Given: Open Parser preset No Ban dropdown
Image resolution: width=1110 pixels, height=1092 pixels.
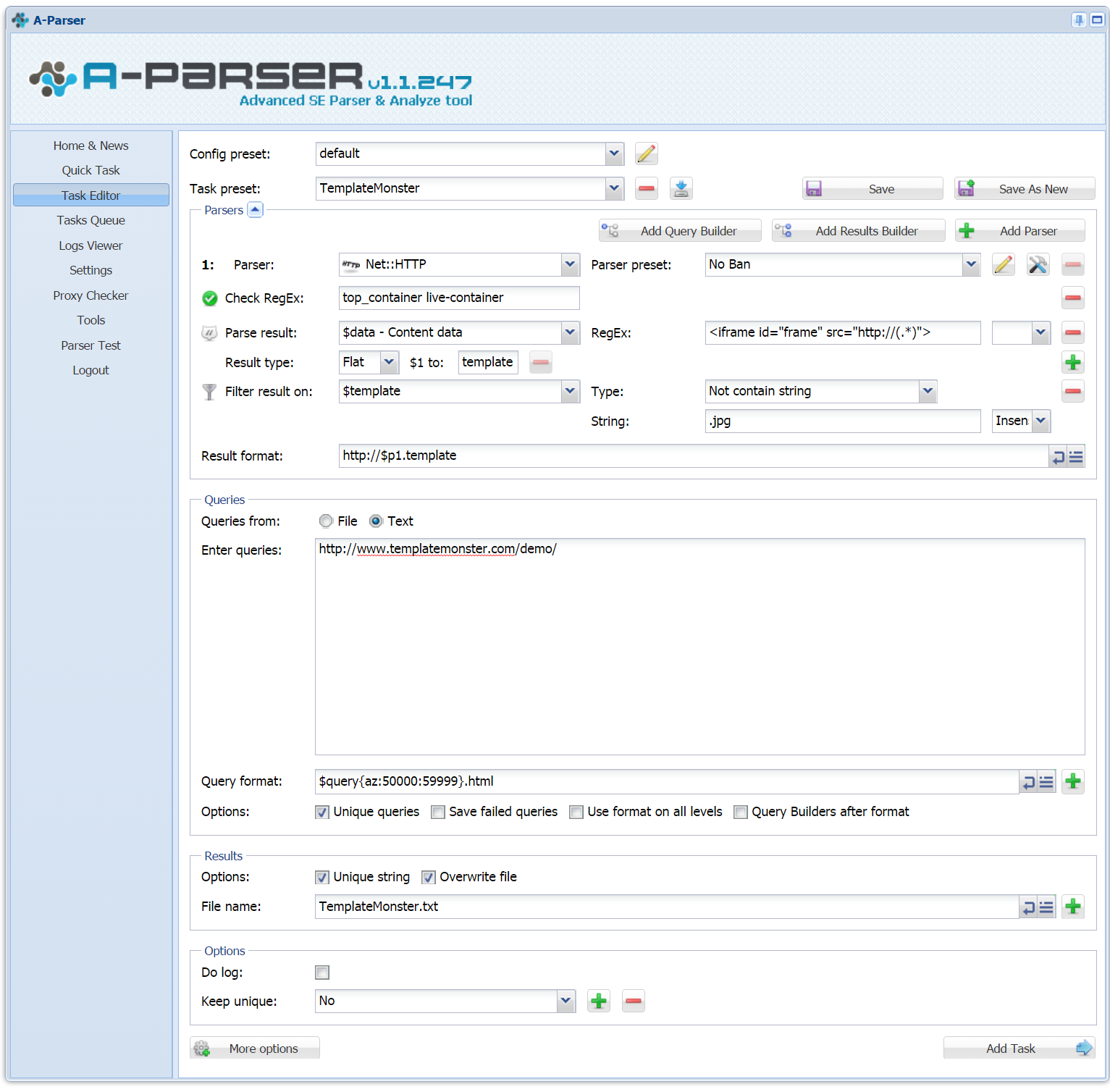Looking at the screenshot, I should [x=971, y=264].
